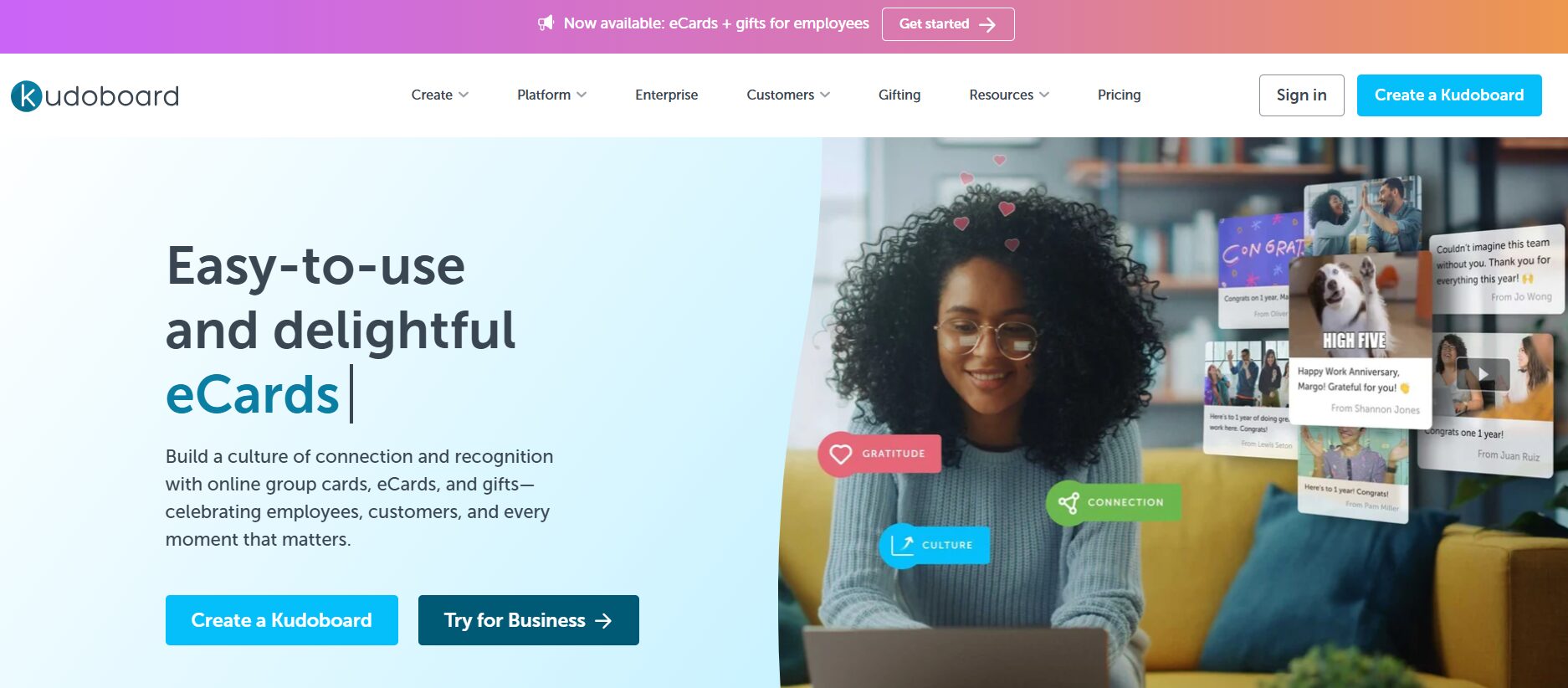
Task: Expand the Create dropdown menu
Action: (x=439, y=95)
